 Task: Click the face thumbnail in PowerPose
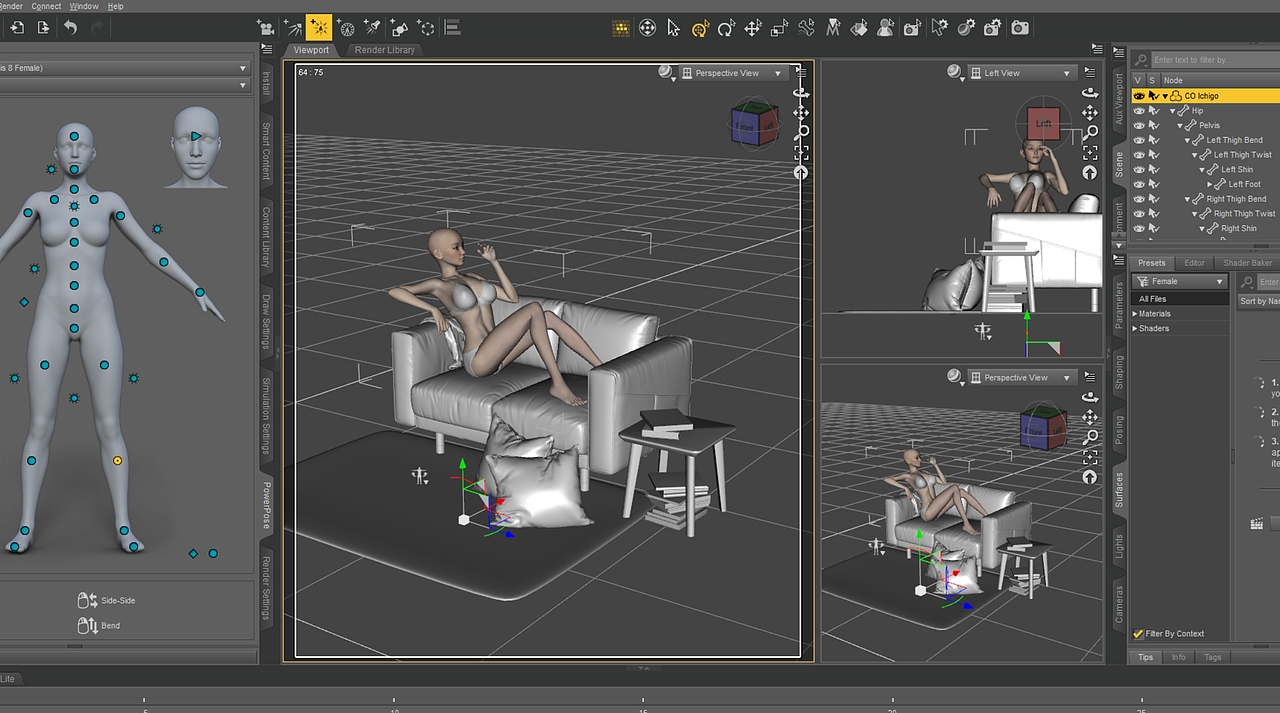click(195, 146)
